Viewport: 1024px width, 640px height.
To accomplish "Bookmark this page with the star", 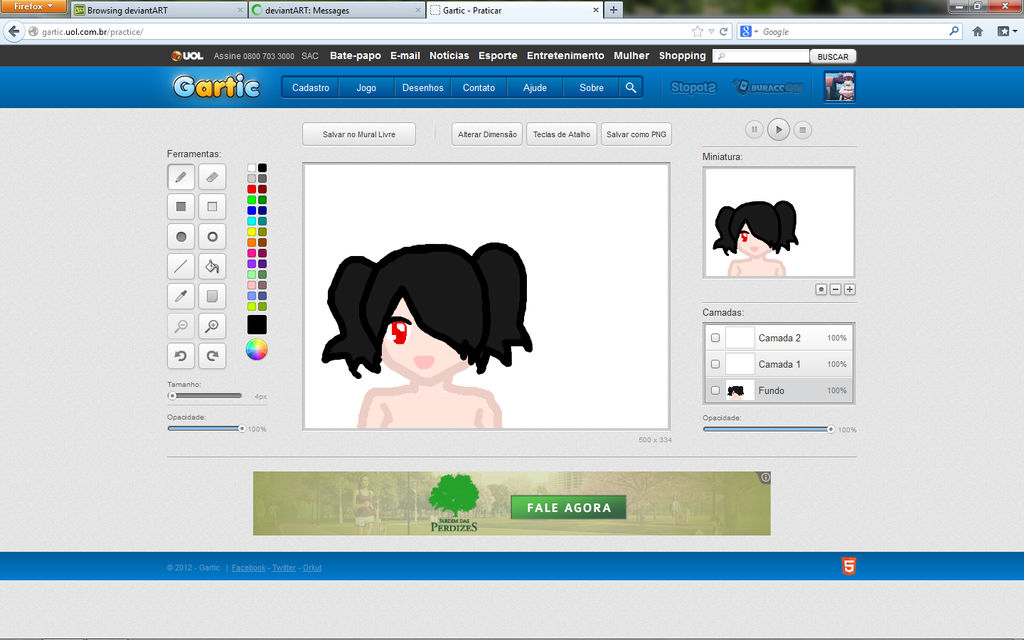I will coord(697,31).
